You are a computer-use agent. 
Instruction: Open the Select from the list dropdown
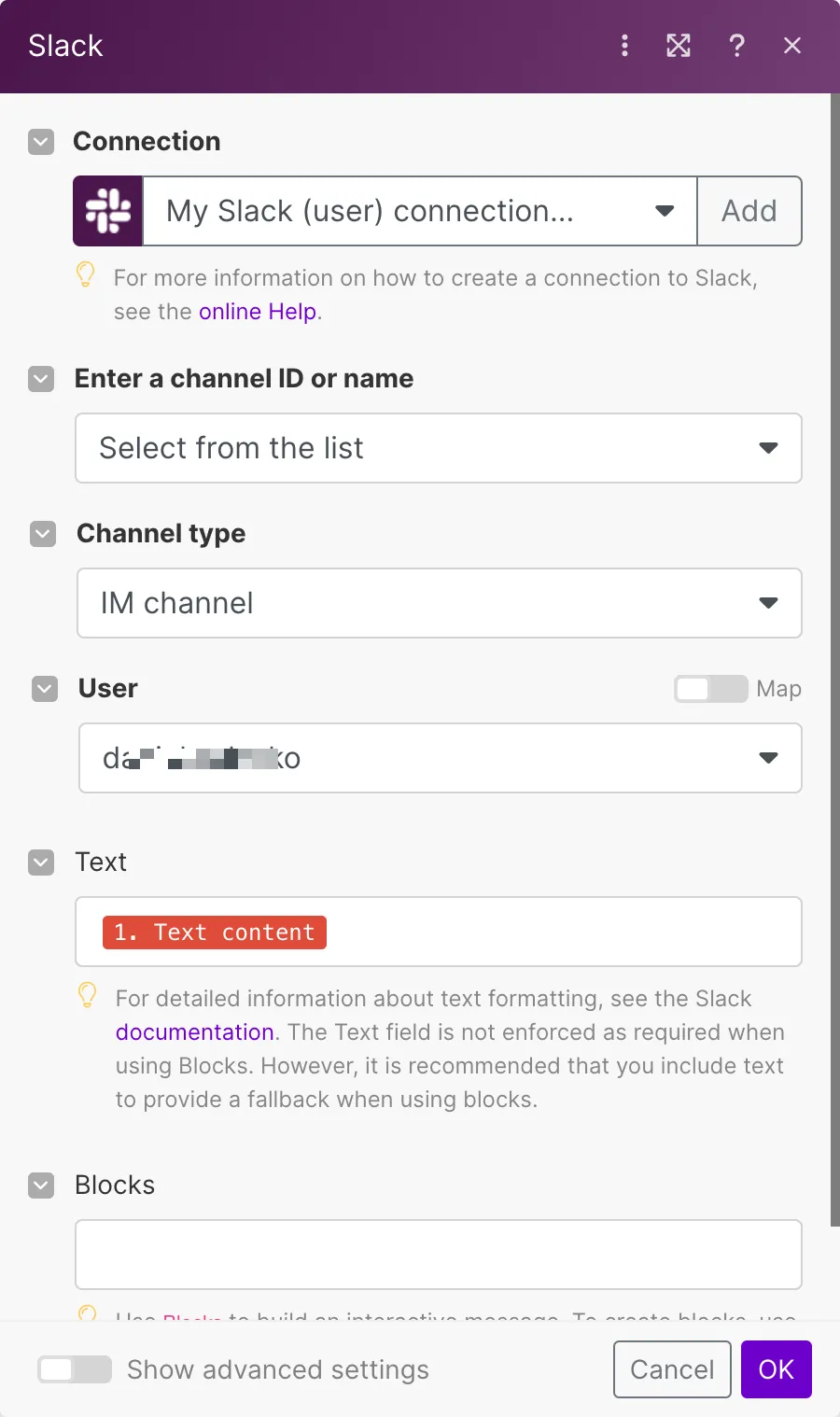(439, 448)
